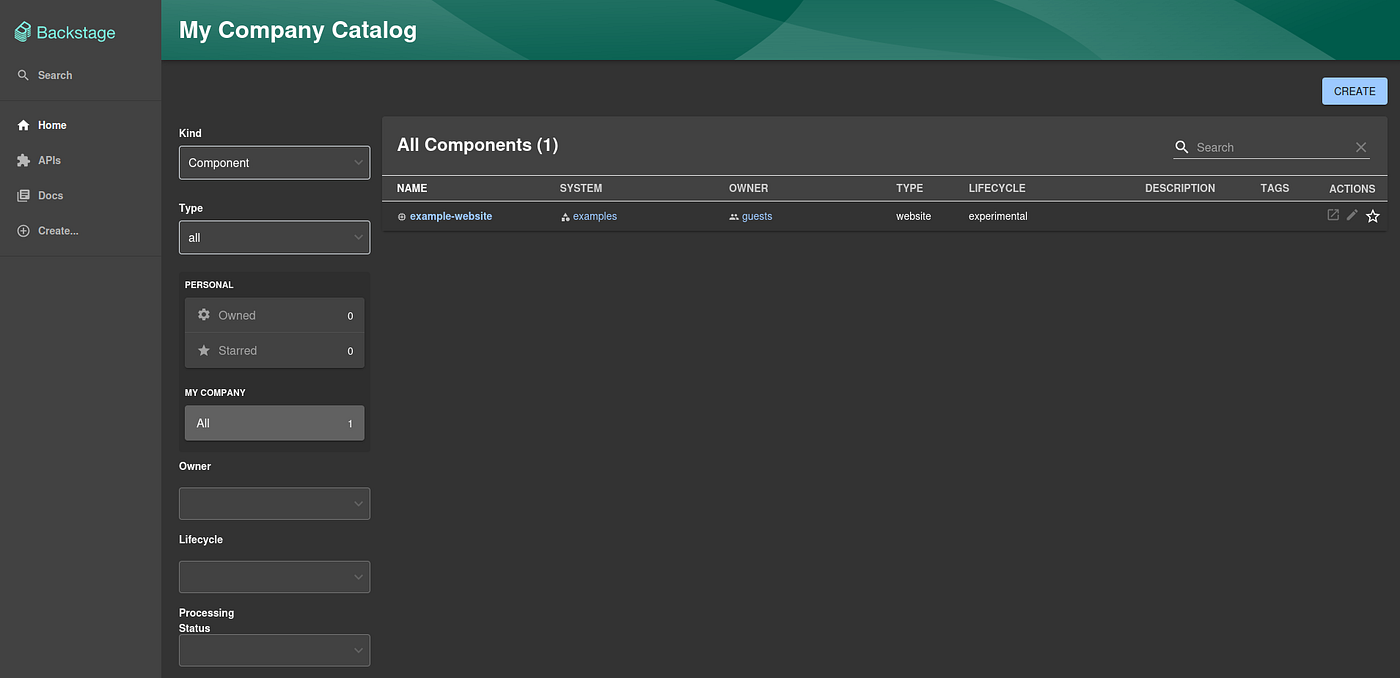
Task: Click the plus circle Create icon
Action: 24,231
